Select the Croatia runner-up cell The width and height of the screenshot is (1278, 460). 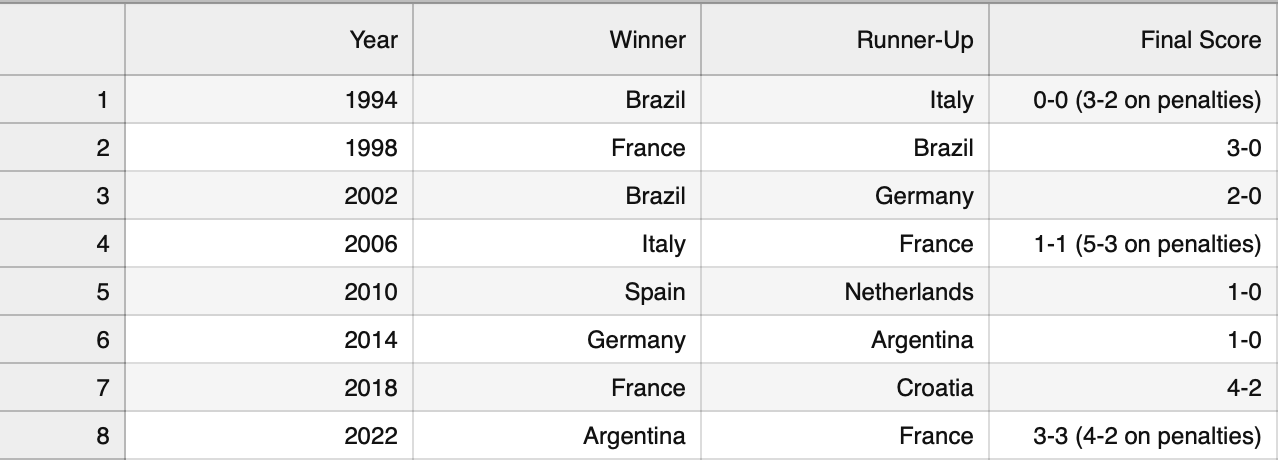[x=845, y=388]
